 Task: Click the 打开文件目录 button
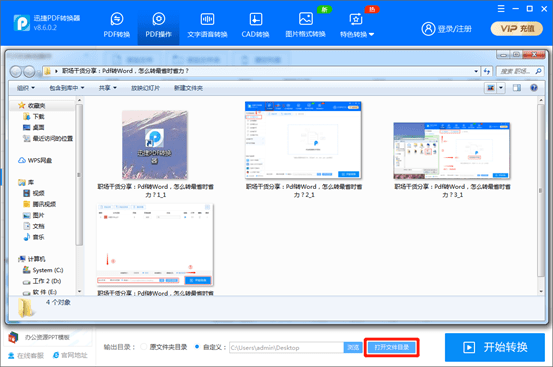(391, 348)
